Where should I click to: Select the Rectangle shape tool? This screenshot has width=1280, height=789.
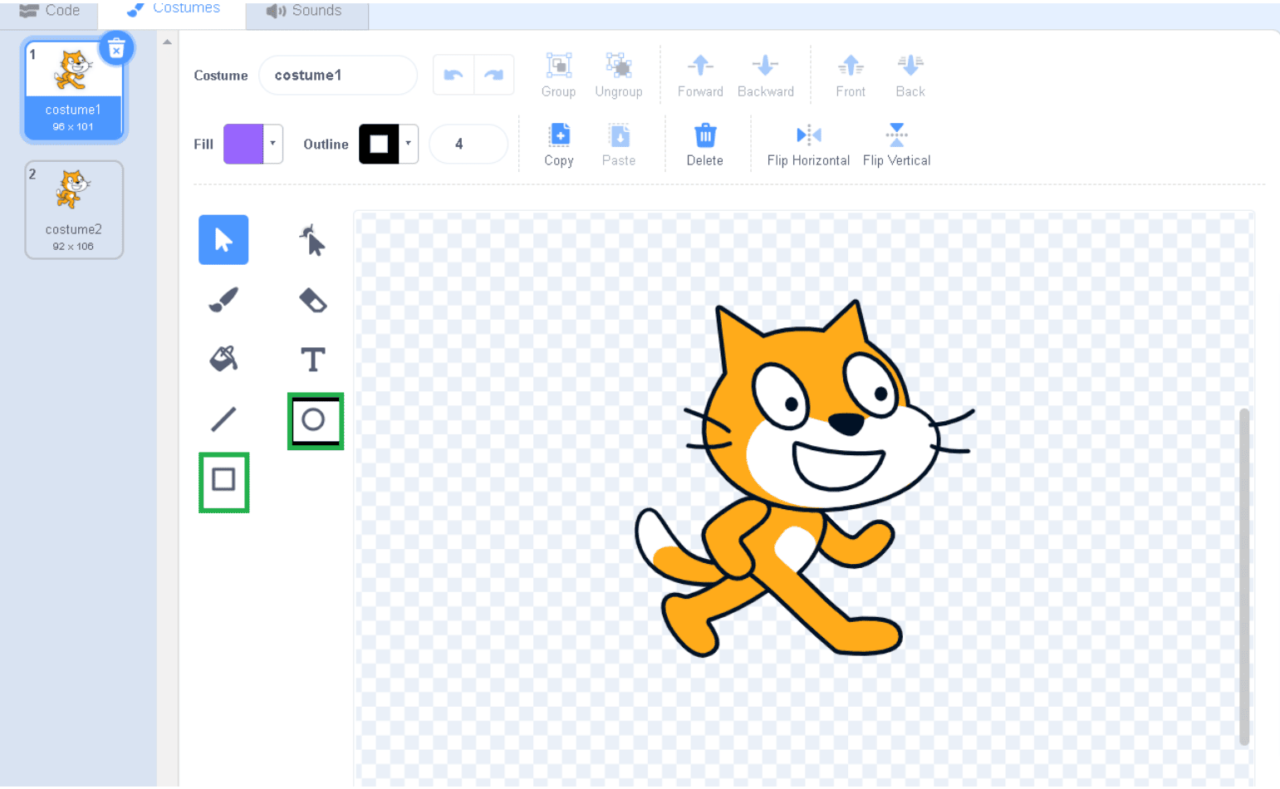pyautogui.click(x=223, y=482)
